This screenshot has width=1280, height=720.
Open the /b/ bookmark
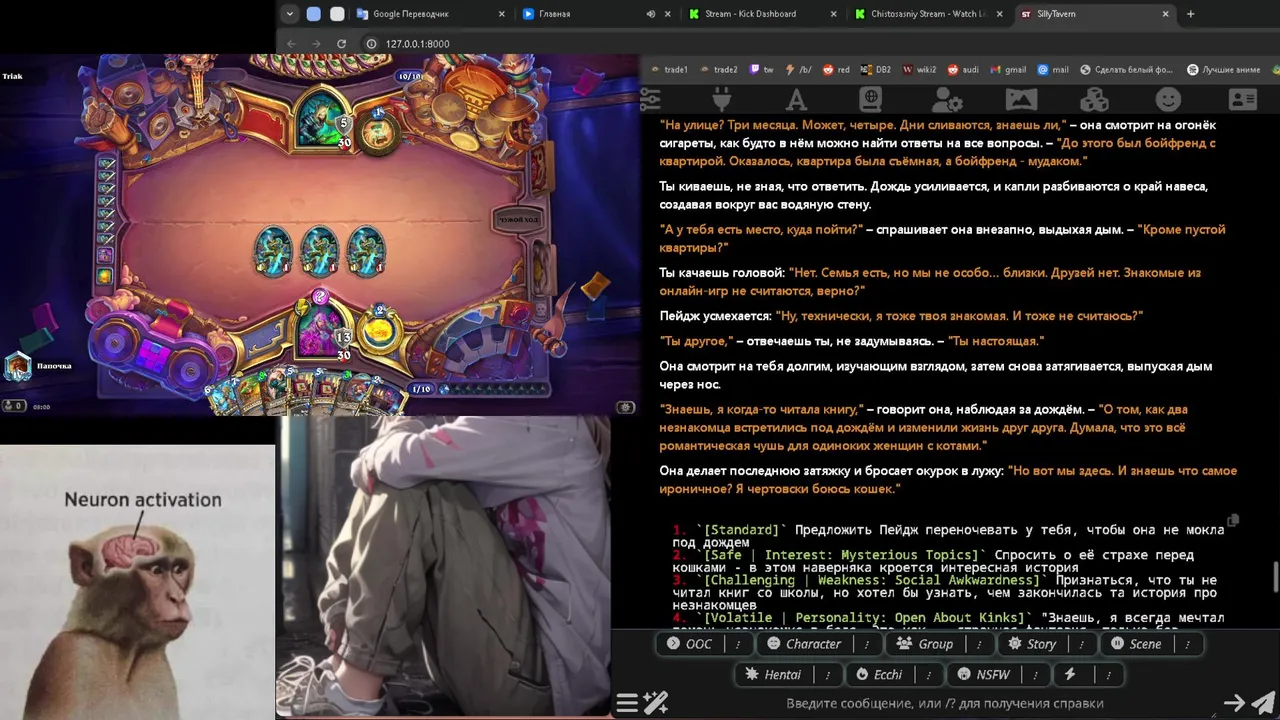point(797,70)
